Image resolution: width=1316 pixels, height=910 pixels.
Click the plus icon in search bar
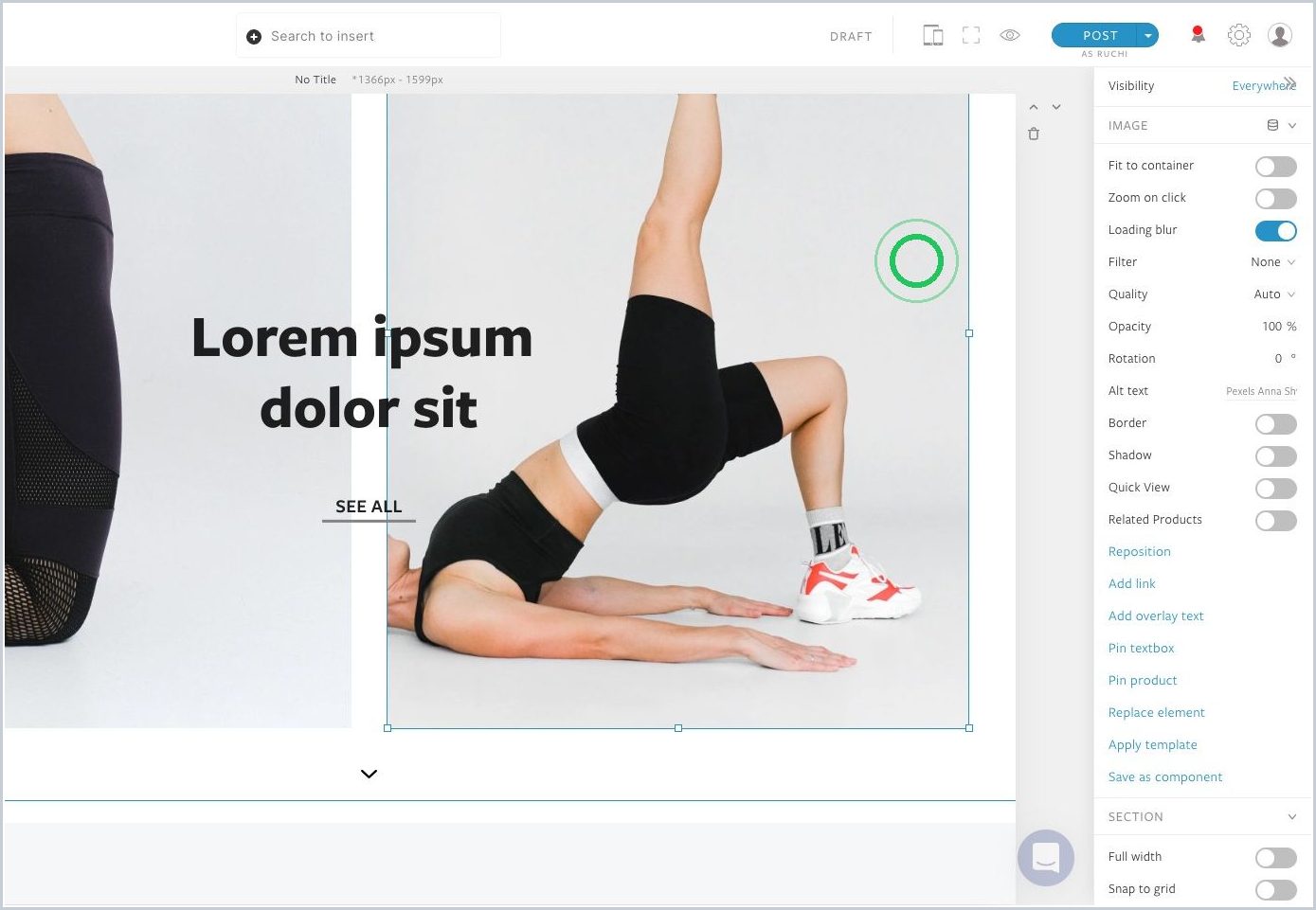254,37
